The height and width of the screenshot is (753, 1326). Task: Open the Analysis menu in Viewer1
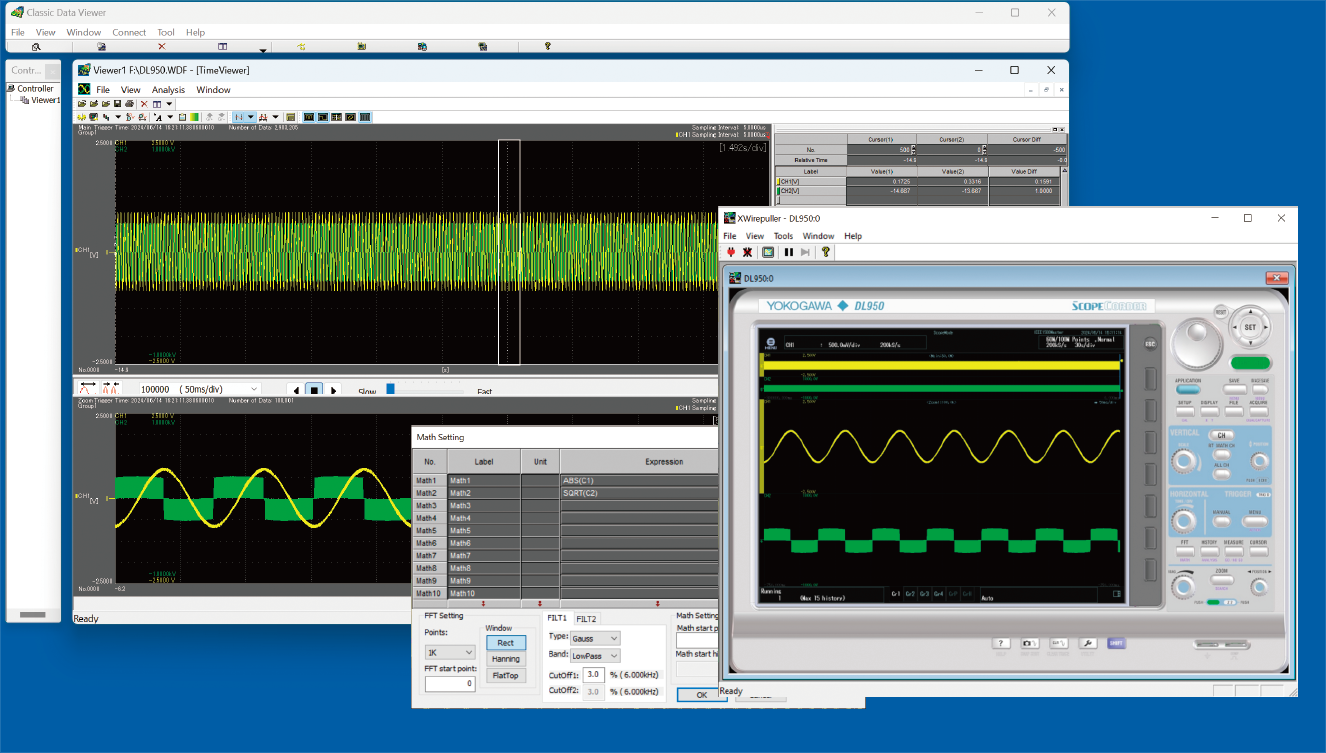(x=168, y=90)
